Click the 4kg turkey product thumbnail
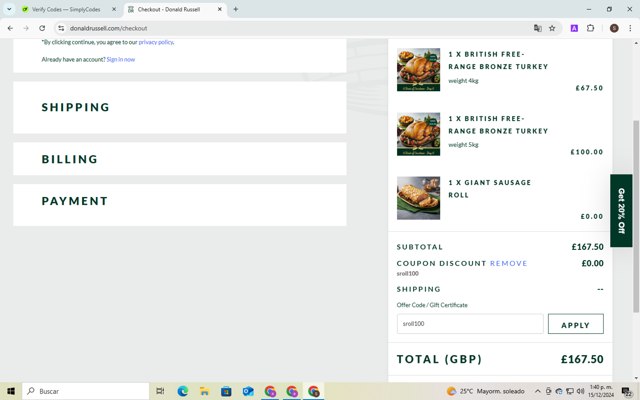Screen dimensions: 640x400 [418, 70]
